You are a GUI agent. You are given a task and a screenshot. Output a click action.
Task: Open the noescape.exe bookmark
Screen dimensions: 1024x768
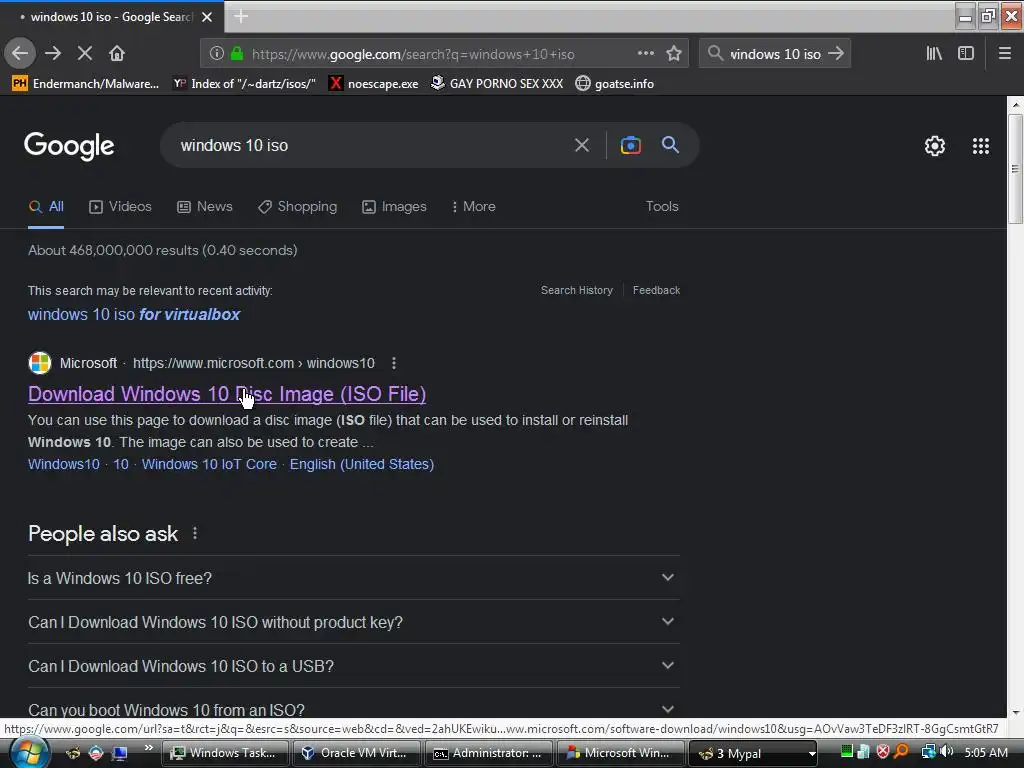pos(374,84)
